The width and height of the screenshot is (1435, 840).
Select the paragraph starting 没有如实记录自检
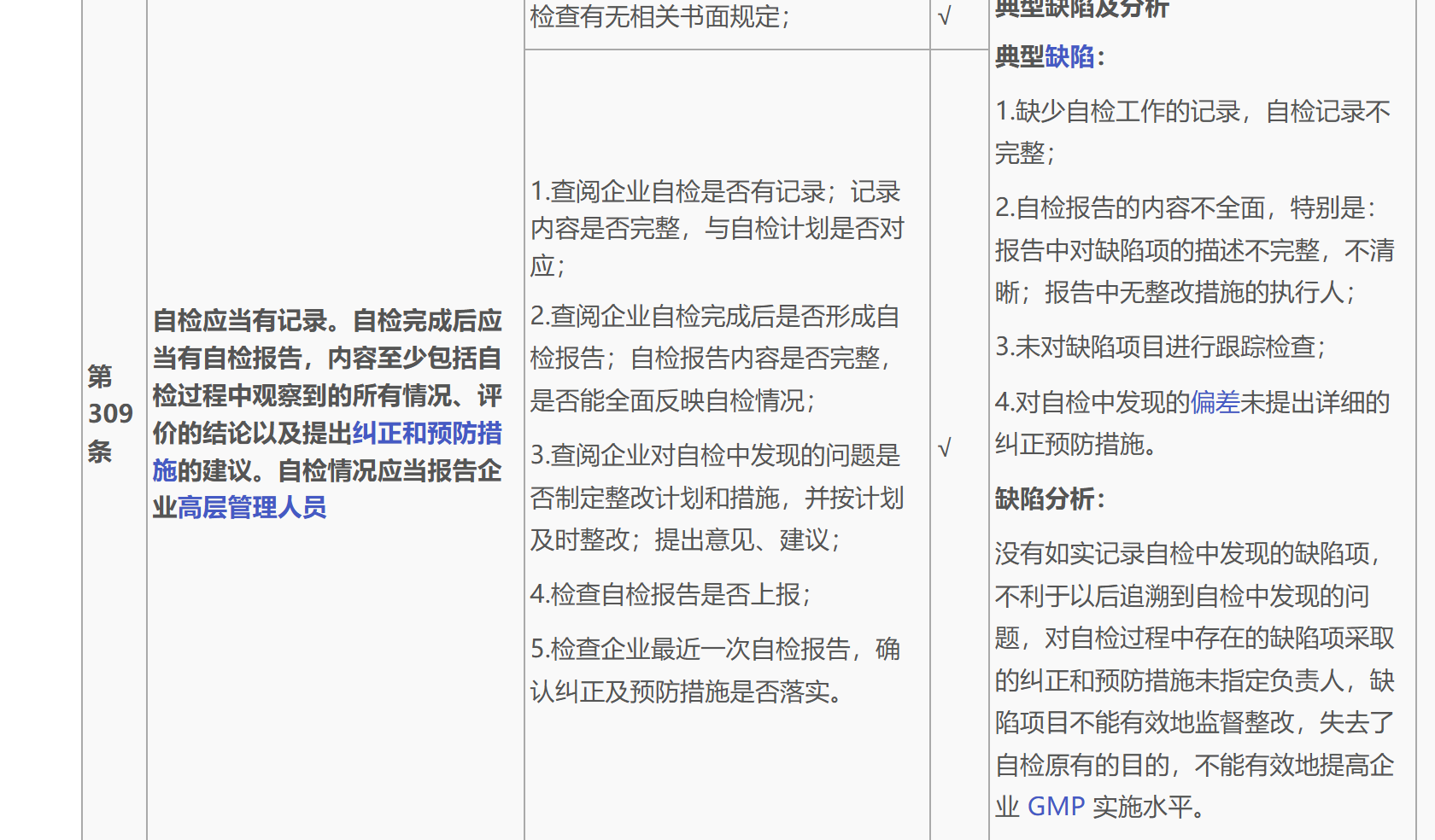pyautogui.click(x=1194, y=680)
